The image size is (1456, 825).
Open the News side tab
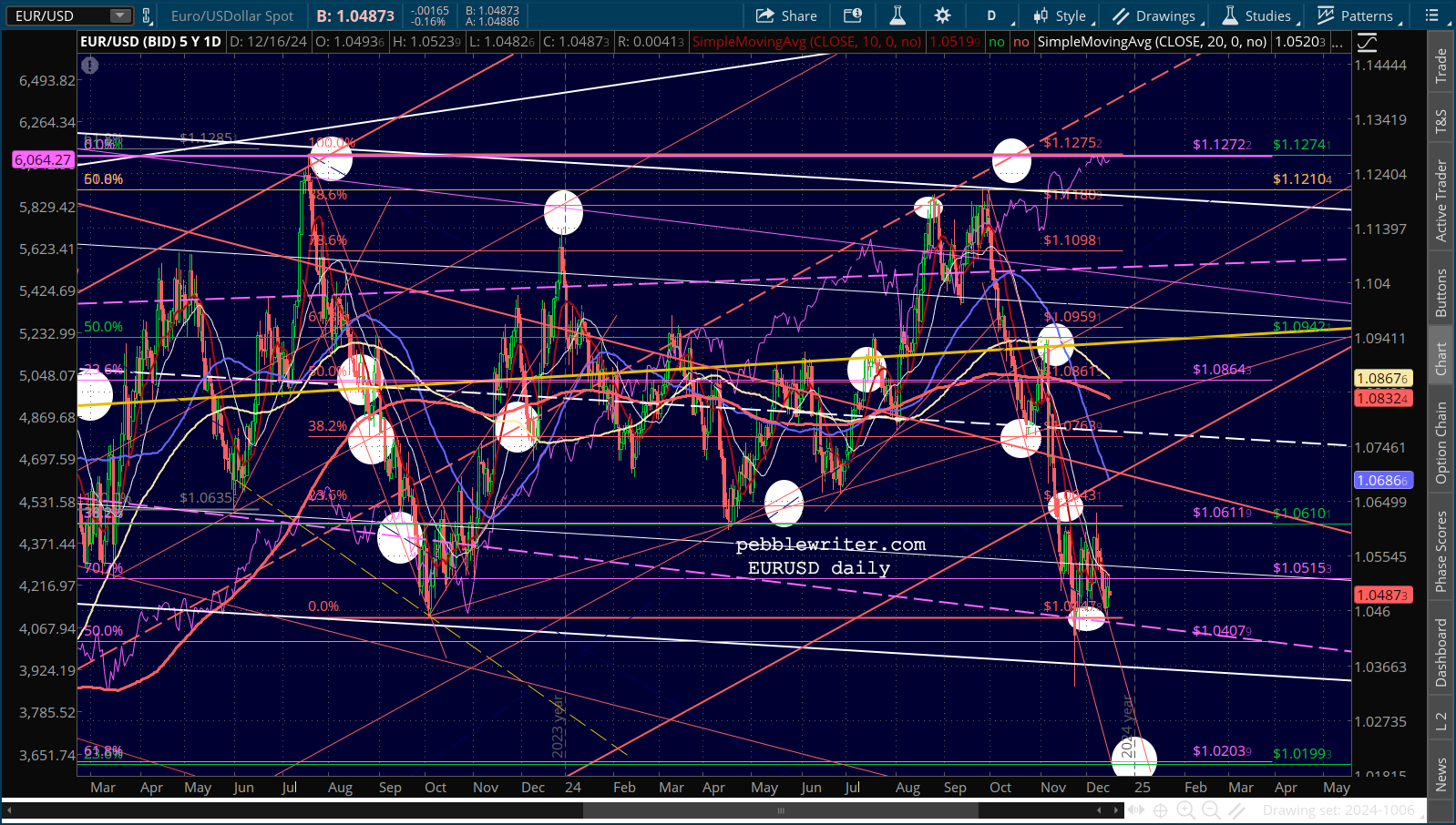coord(1441,774)
